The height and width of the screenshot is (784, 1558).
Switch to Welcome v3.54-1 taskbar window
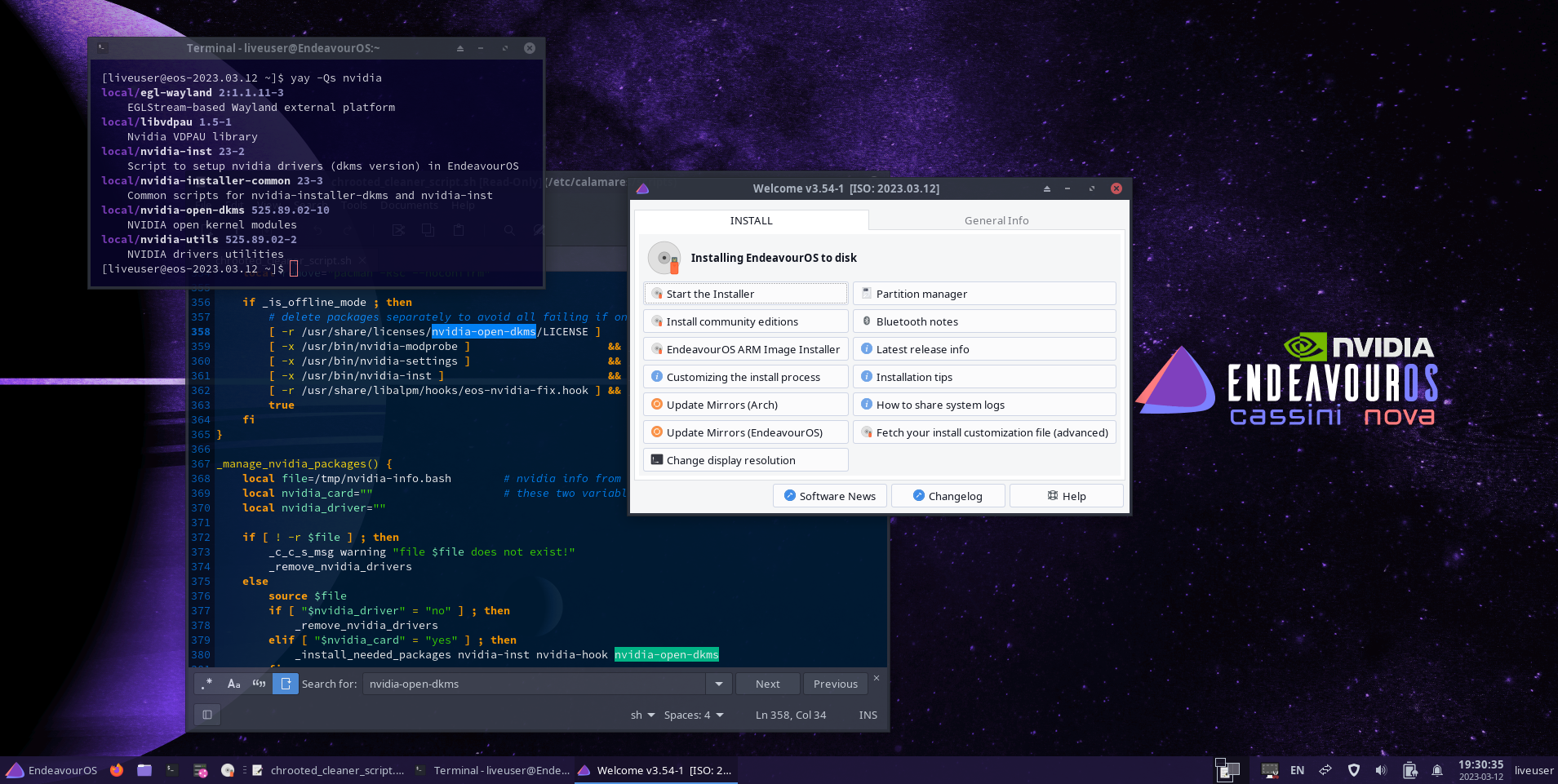coord(655,770)
